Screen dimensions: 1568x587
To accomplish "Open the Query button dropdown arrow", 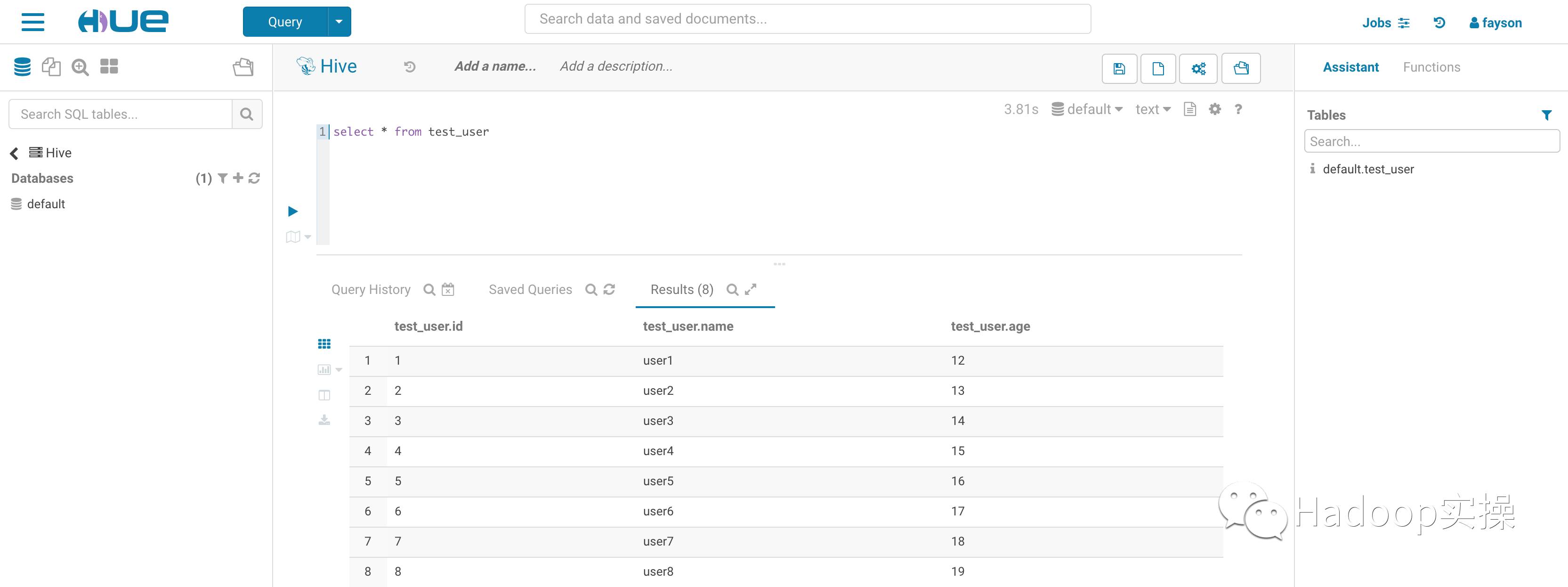I will (339, 22).
